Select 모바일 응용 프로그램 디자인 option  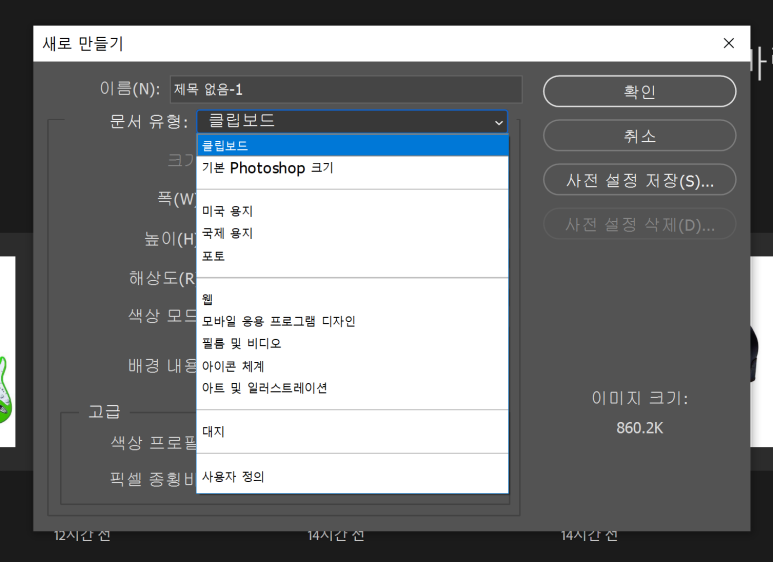pos(352,321)
